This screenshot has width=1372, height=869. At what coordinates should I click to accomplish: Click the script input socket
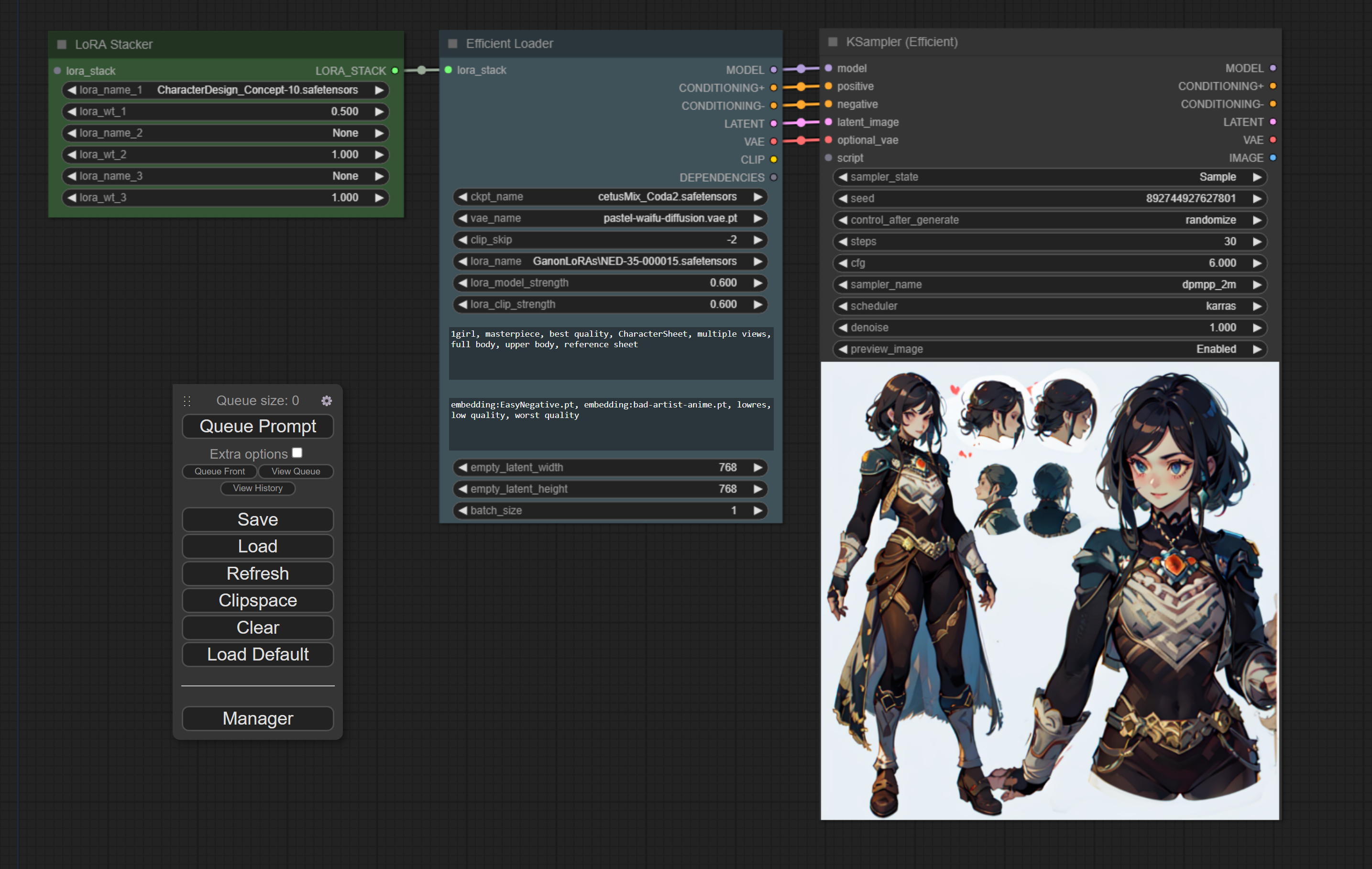pos(828,158)
